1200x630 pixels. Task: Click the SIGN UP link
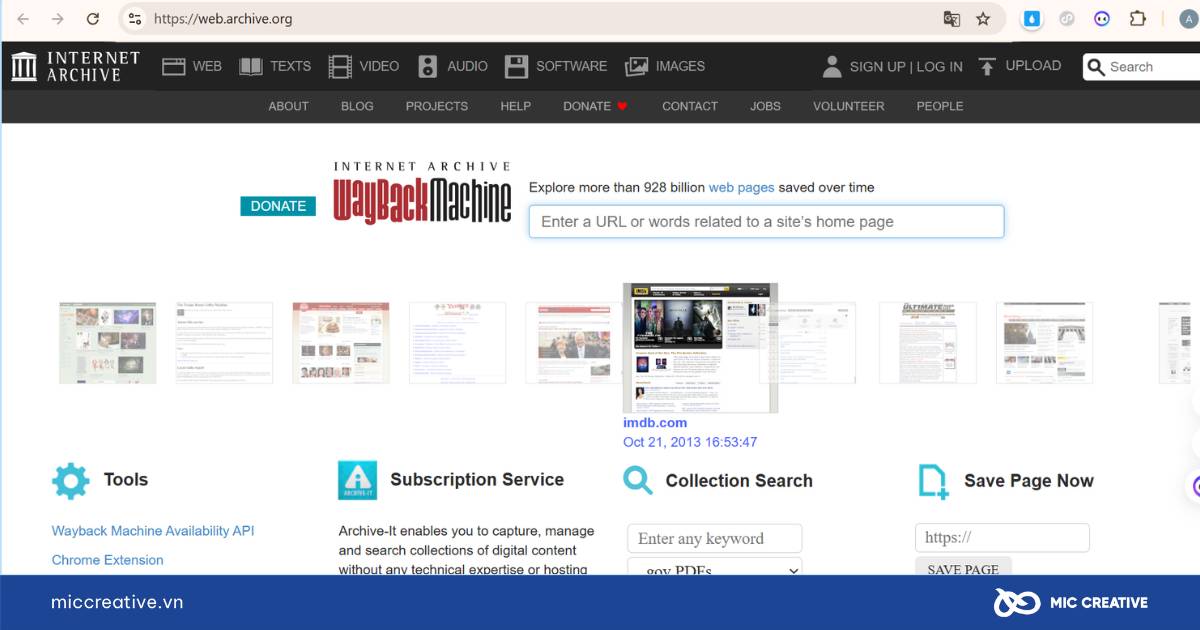(x=877, y=67)
